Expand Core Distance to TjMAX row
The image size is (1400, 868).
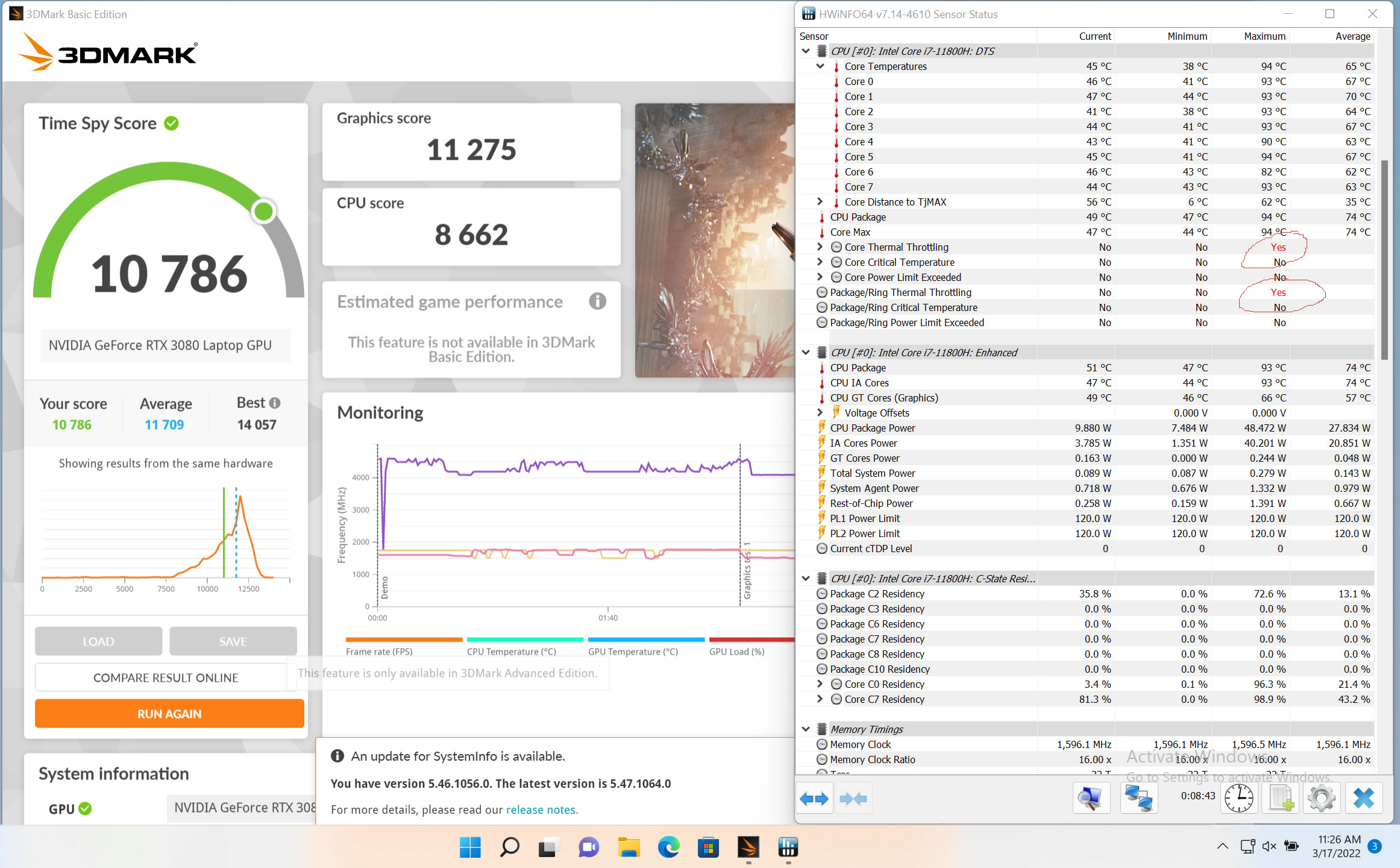click(x=820, y=202)
